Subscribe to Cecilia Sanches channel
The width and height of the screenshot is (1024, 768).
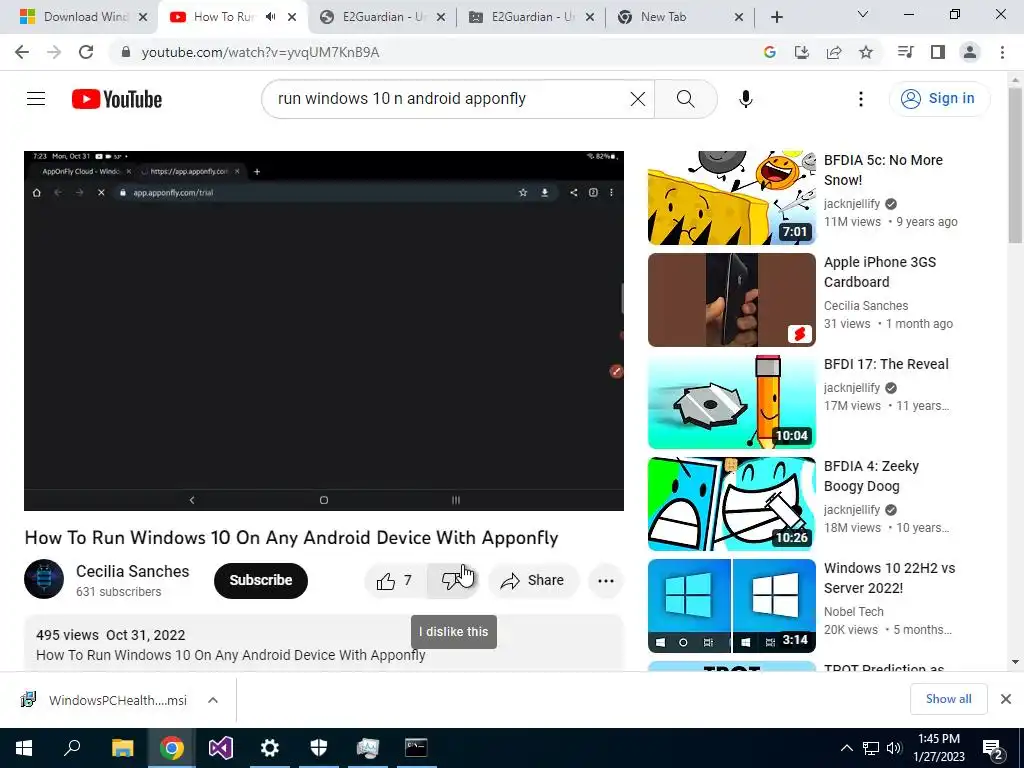[261, 581]
